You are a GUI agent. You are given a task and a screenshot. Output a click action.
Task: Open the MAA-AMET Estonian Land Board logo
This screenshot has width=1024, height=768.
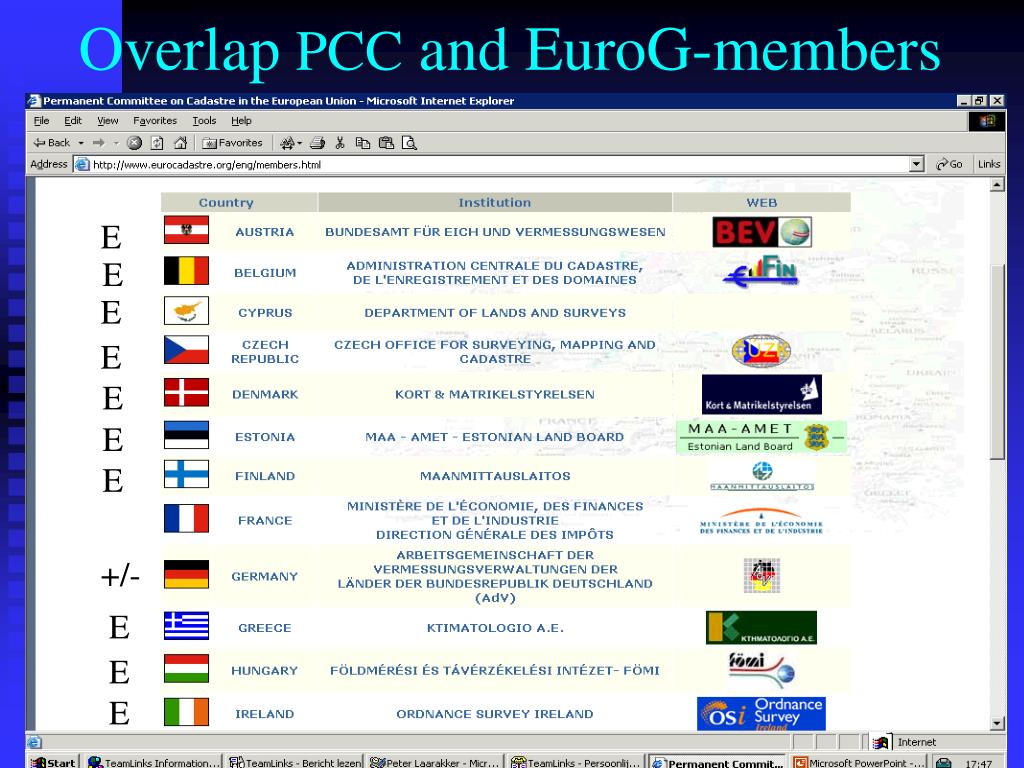point(761,437)
